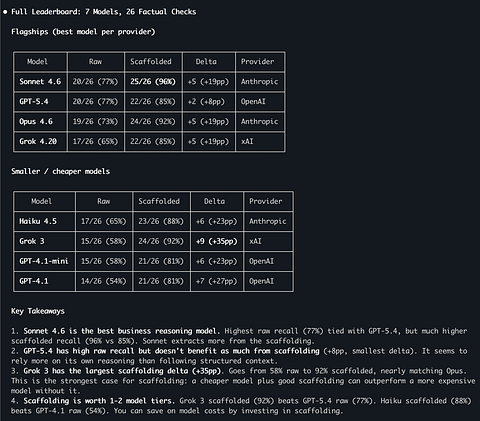Click the white bullet before Full Leaderboard
The height and width of the screenshot is (421, 480).
click(x=5, y=12)
